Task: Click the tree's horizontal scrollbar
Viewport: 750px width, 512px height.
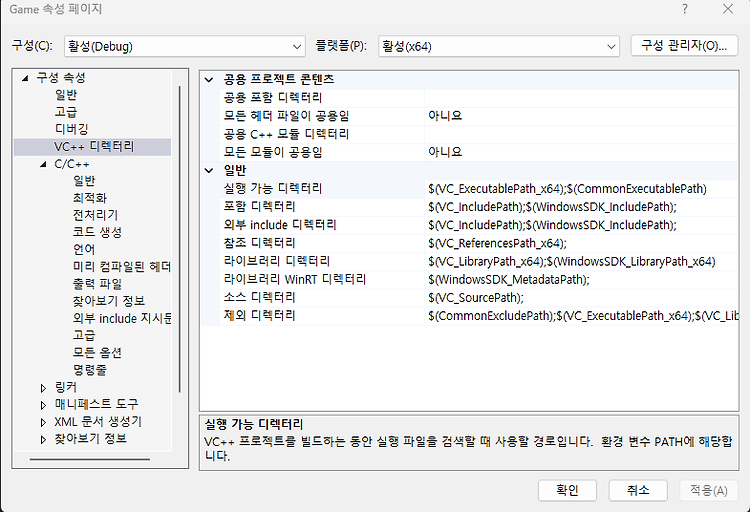Action: pos(90,459)
